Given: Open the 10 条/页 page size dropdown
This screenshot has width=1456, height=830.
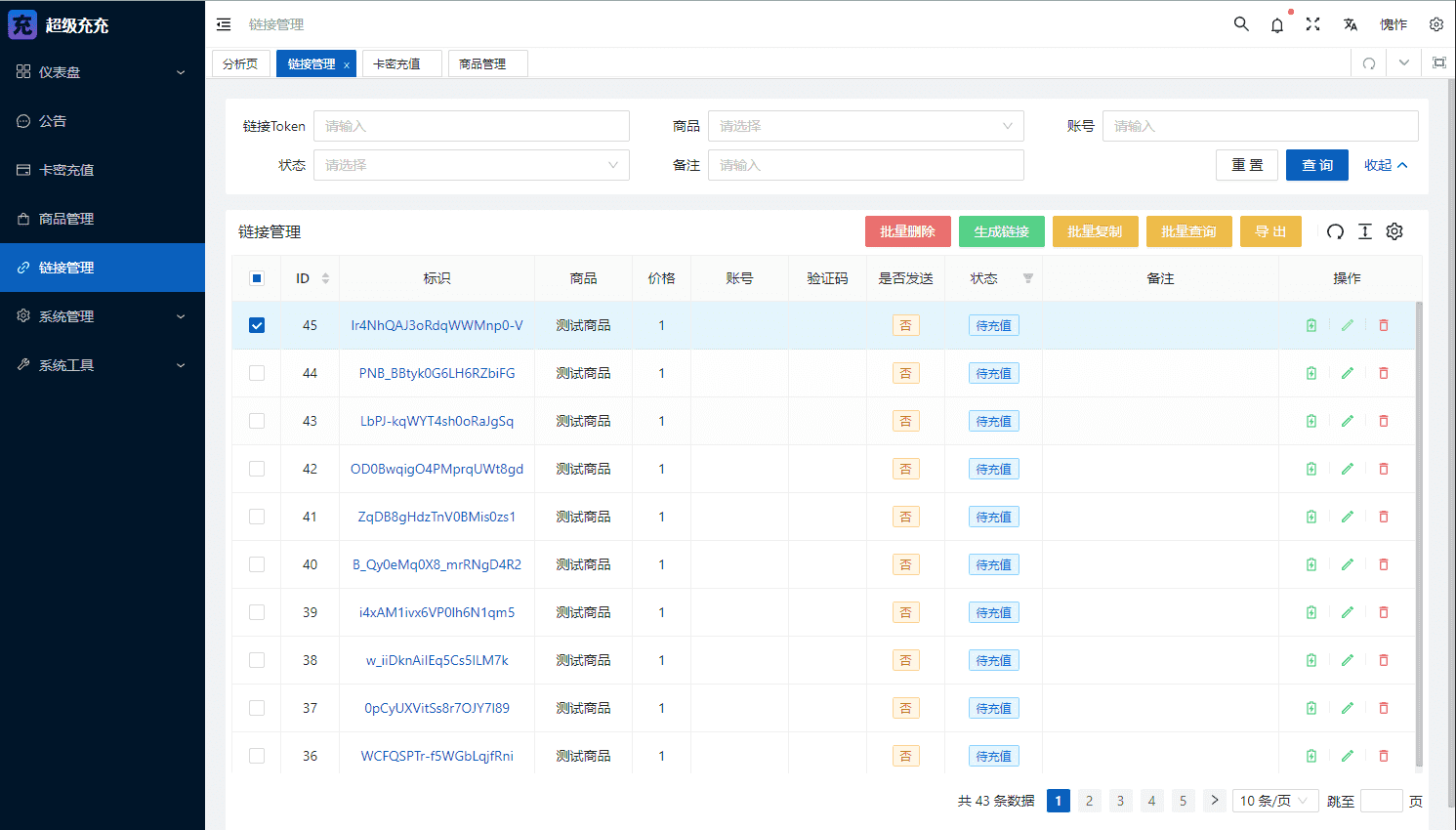Looking at the screenshot, I should (1274, 801).
